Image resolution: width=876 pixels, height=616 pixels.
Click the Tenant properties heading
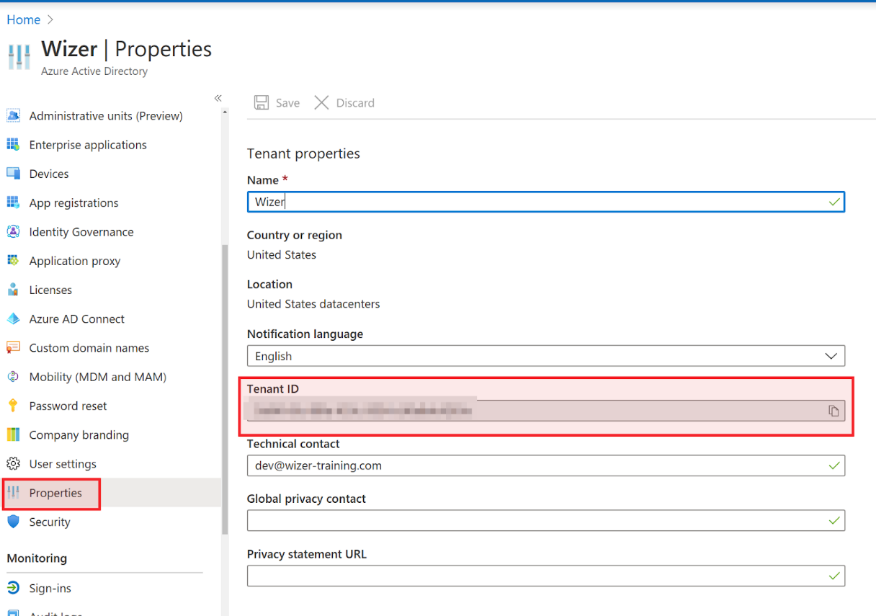(303, 154)
